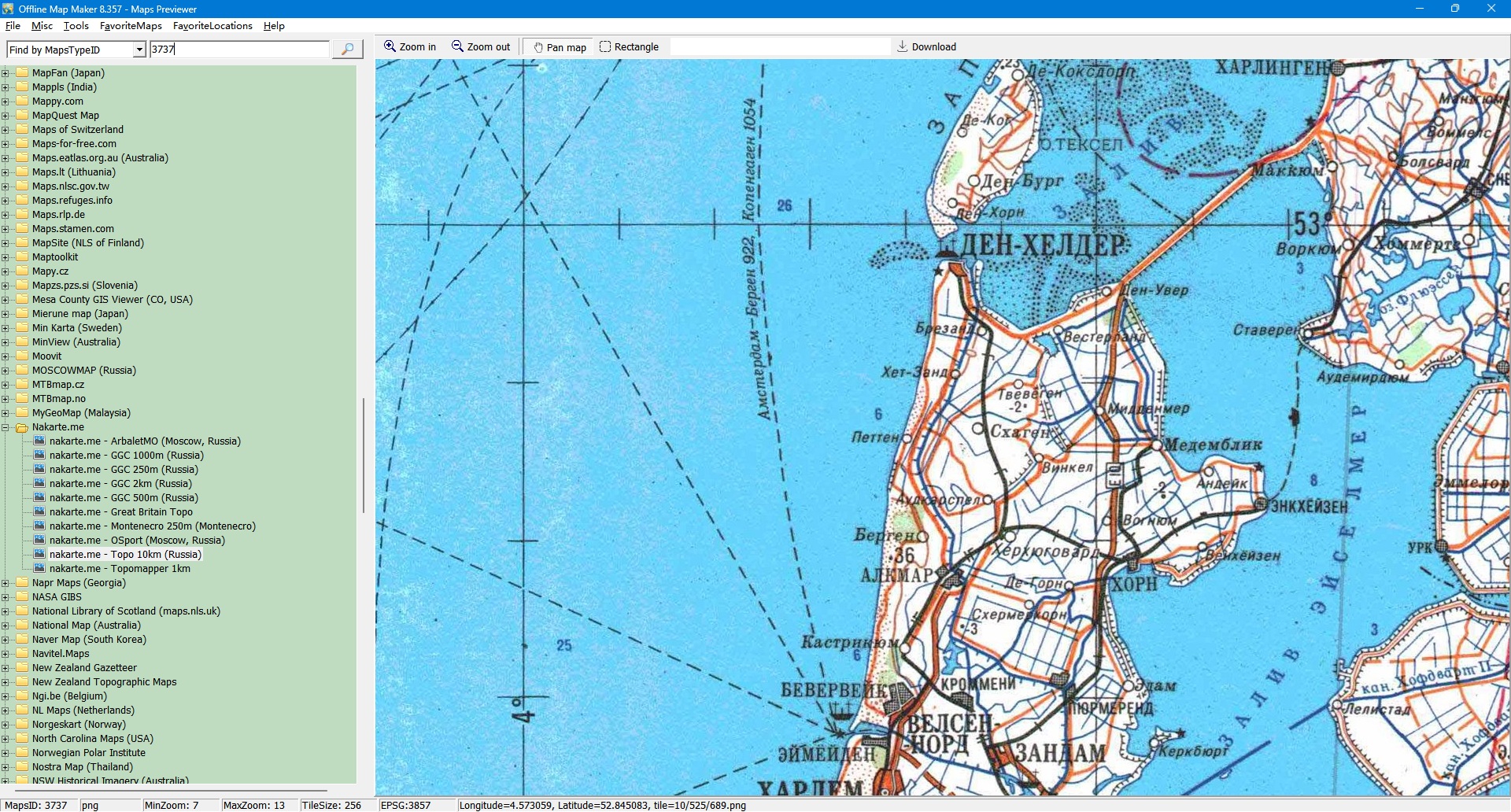Click the Norgeskart (Norway) folder icon
The image size is (1511, 812).
[x=22, y=725]
